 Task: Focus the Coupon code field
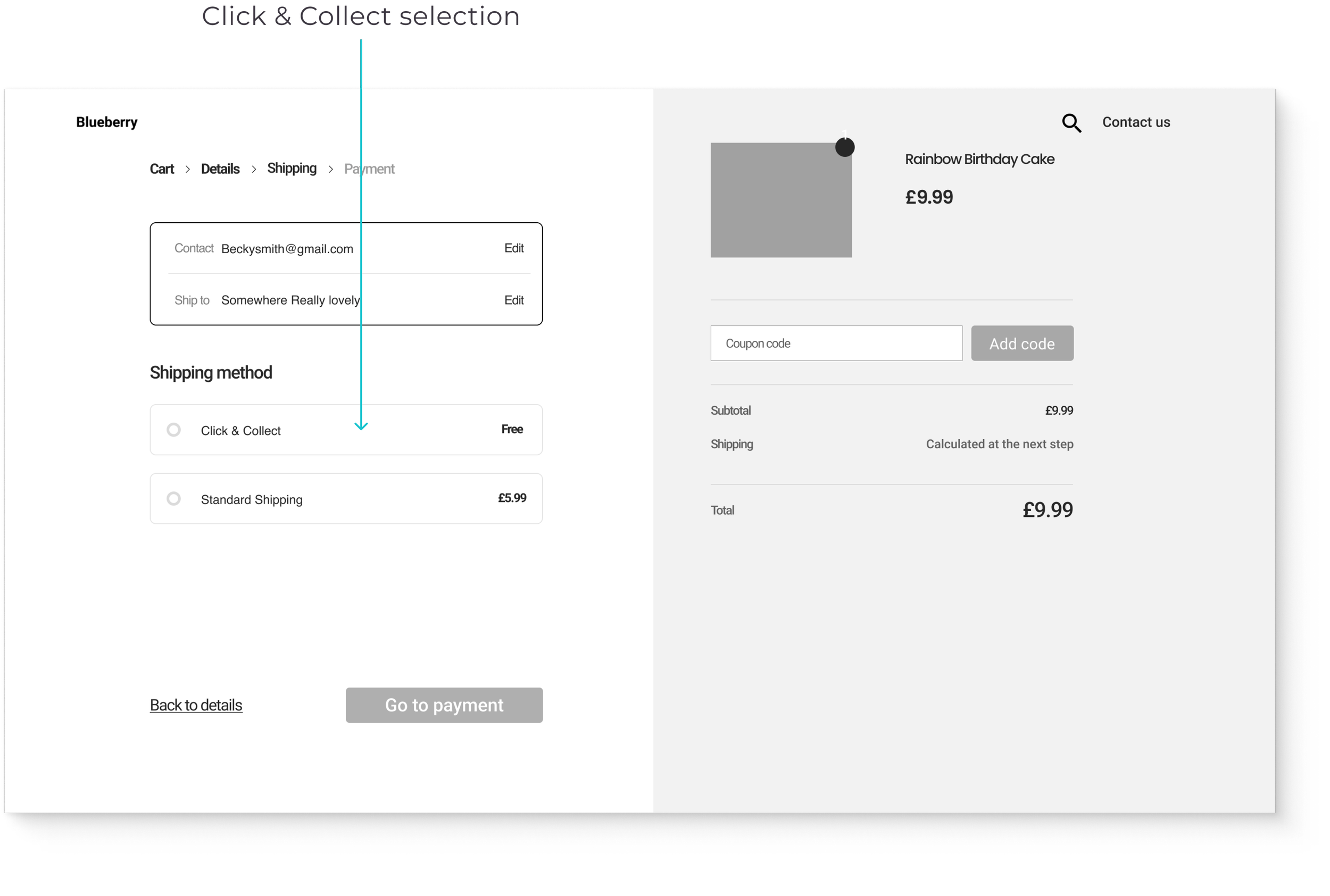point(836,344)
